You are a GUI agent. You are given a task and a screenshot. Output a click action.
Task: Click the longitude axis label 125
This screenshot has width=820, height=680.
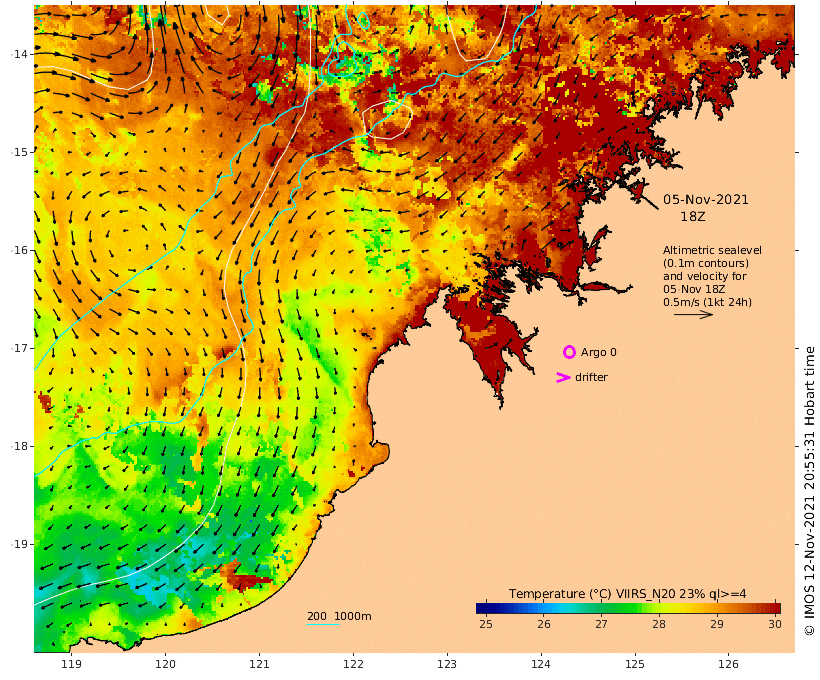click(x=635, y=664)
